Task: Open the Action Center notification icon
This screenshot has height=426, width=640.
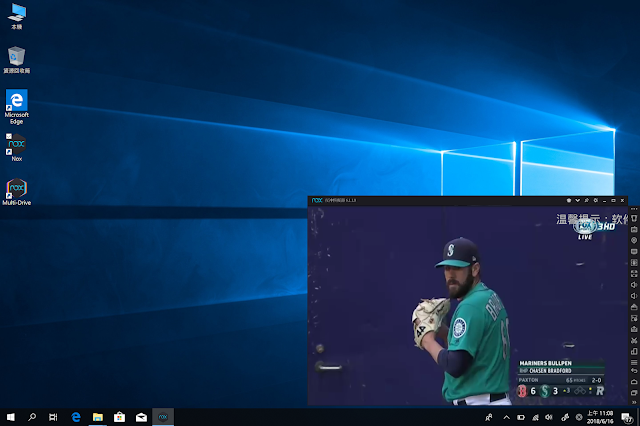Action: coord(627,417)
